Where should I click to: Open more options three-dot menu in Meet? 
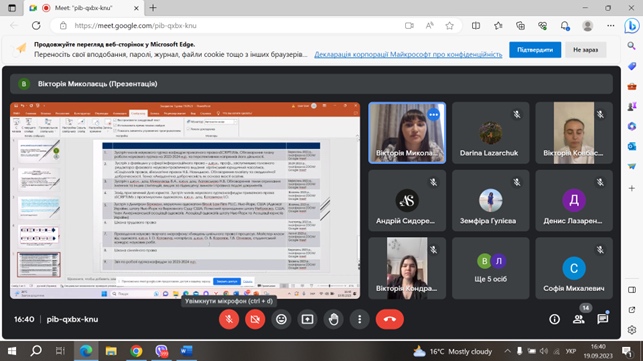coord(360,319)
